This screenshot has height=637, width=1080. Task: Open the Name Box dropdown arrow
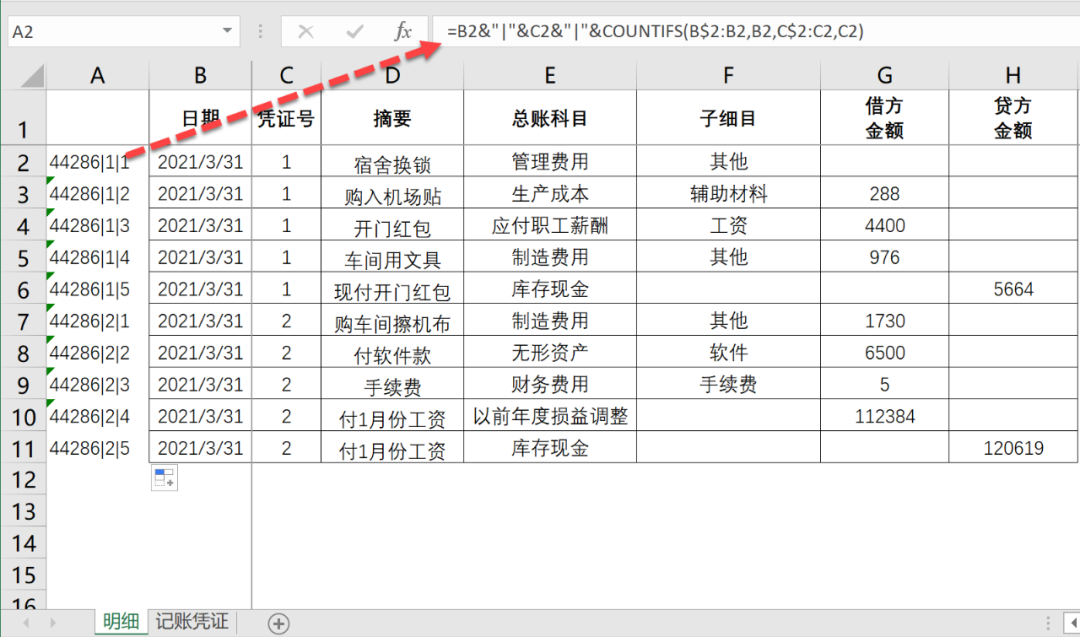click(227, 31)
